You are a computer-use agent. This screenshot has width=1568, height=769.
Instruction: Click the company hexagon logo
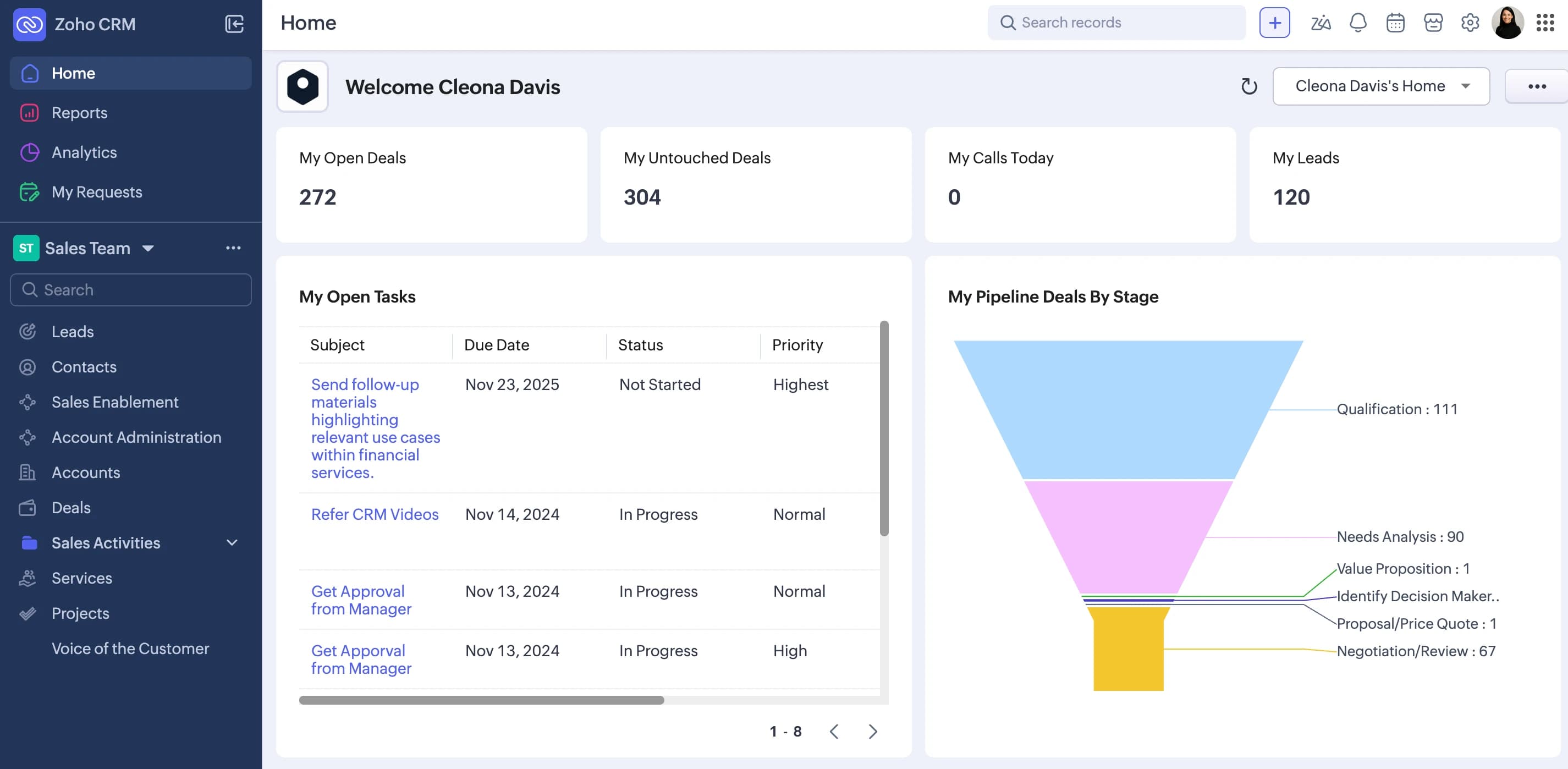[302, 86]
